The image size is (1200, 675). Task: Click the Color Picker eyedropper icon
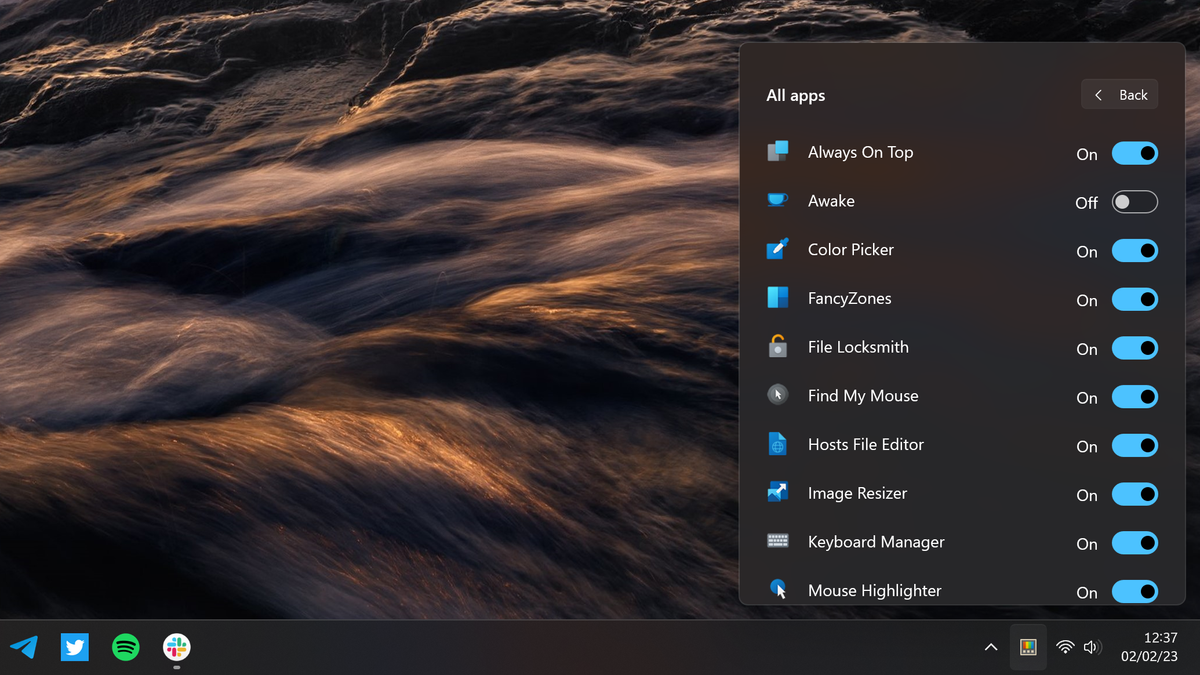(x=778, y=249)
